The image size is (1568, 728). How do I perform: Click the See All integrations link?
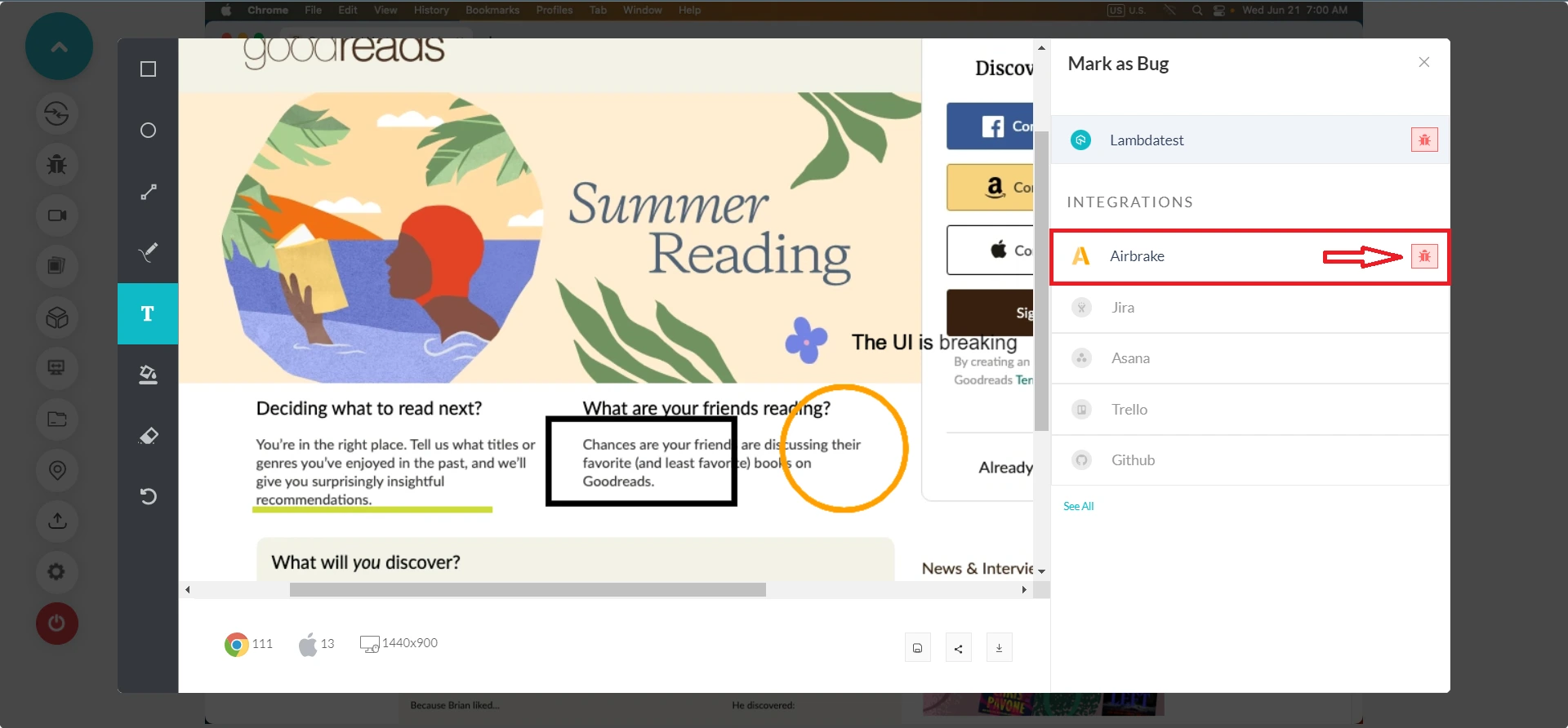[1078, 506]
